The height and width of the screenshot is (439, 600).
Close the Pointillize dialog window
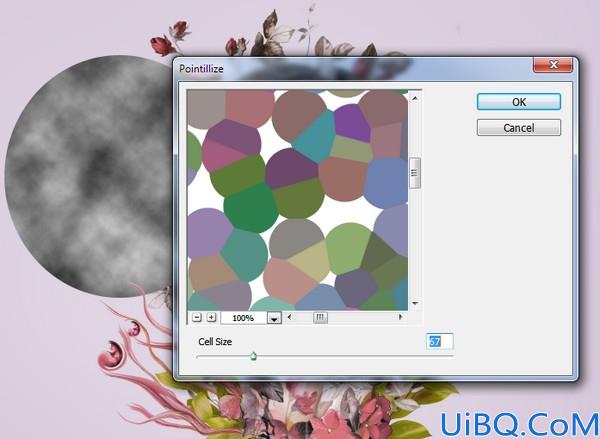coord(553,65)
